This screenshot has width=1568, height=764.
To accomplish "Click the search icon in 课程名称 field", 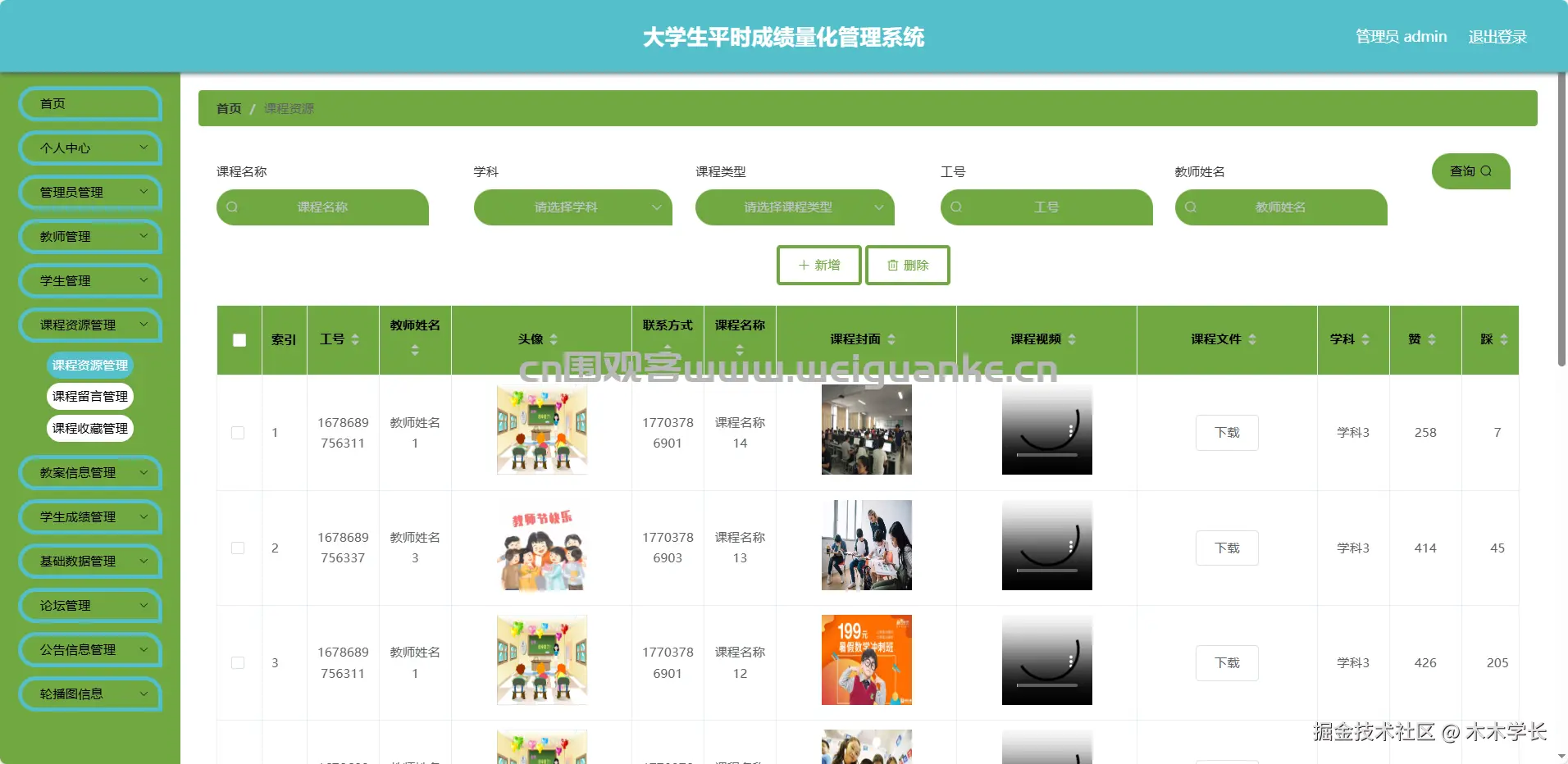I will [x=232, y=207].
